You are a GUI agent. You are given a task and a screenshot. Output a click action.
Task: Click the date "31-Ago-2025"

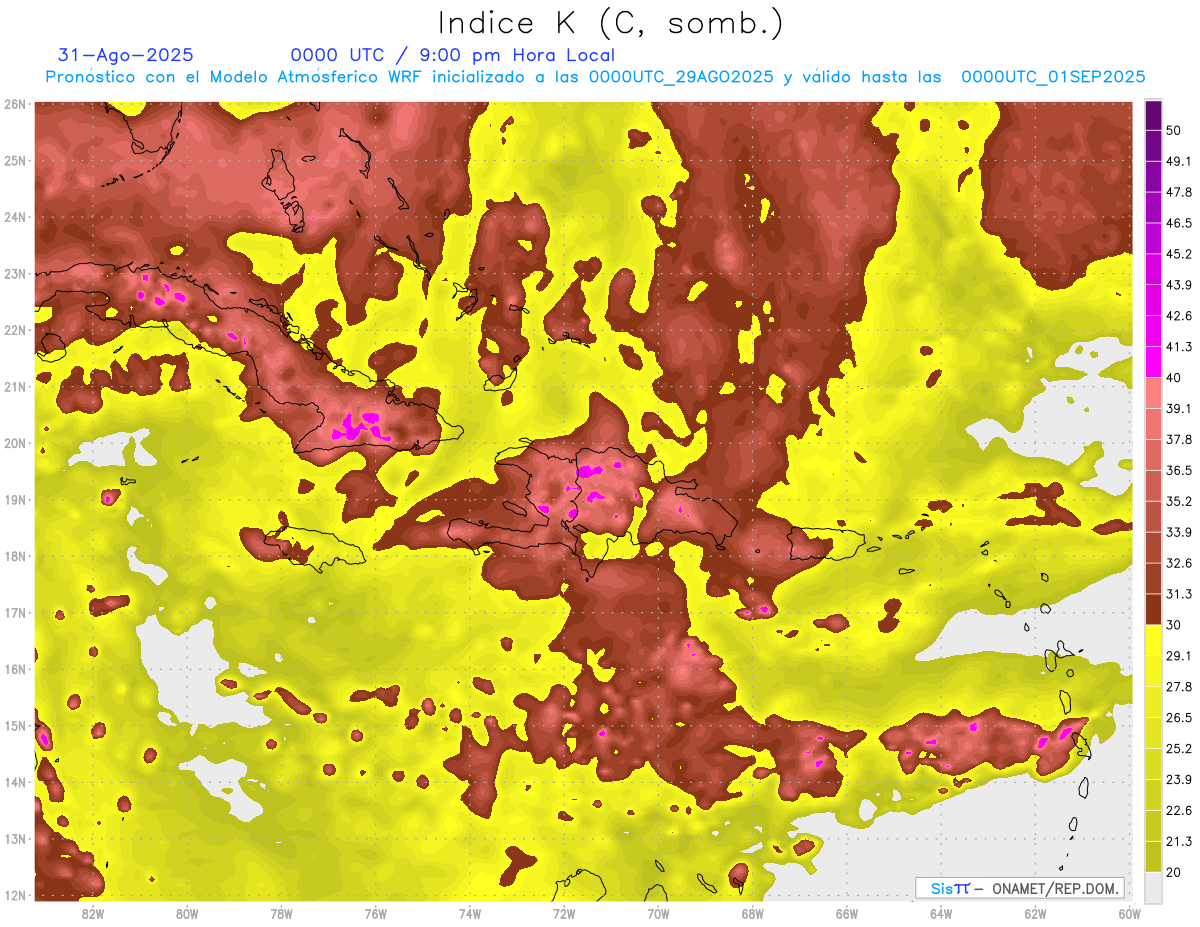pos(126,55)
